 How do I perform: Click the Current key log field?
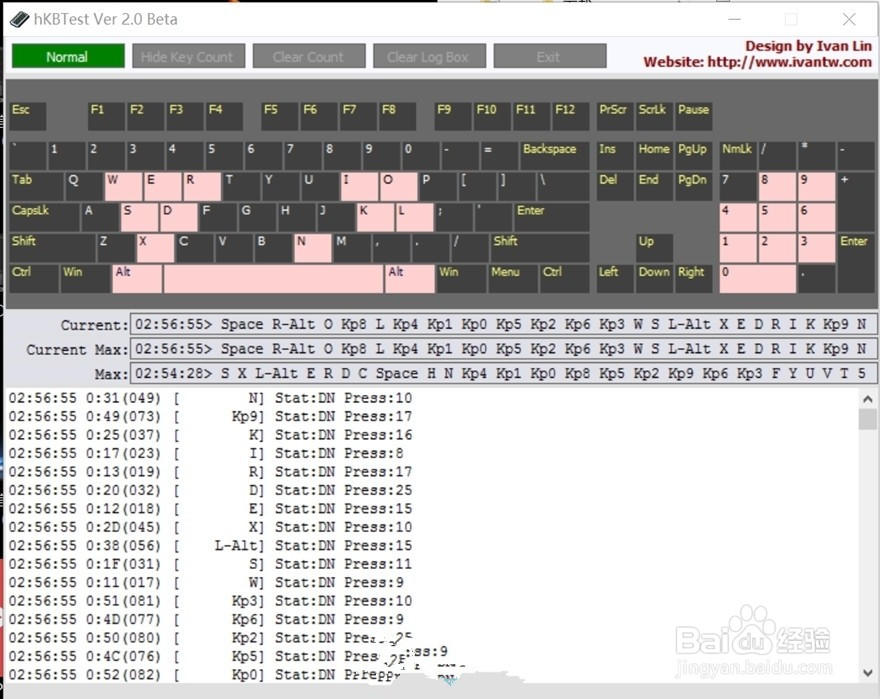503,325
